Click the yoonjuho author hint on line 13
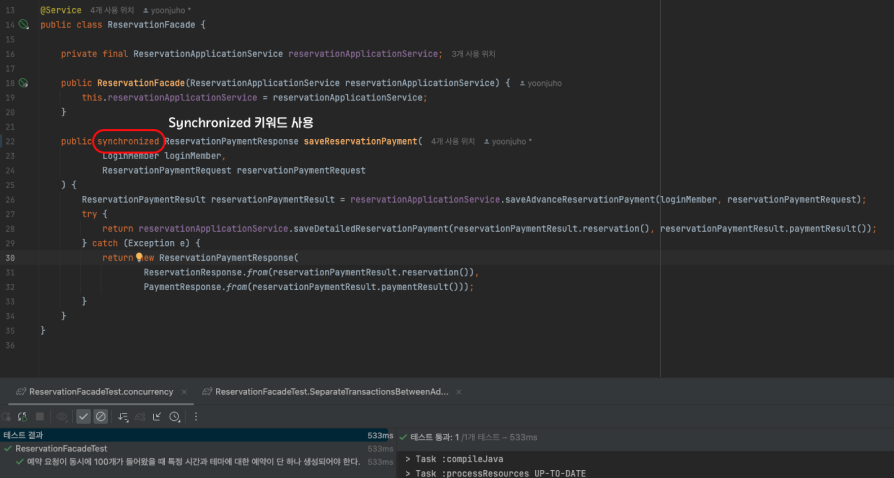The height and width of the screenshot is (478, 894). click(166, 10)
